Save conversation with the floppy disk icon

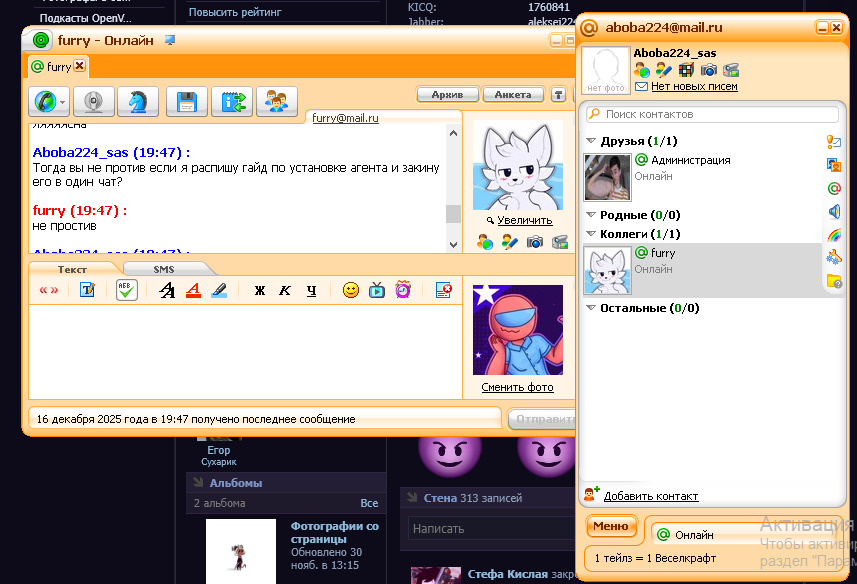pos(186,102)
